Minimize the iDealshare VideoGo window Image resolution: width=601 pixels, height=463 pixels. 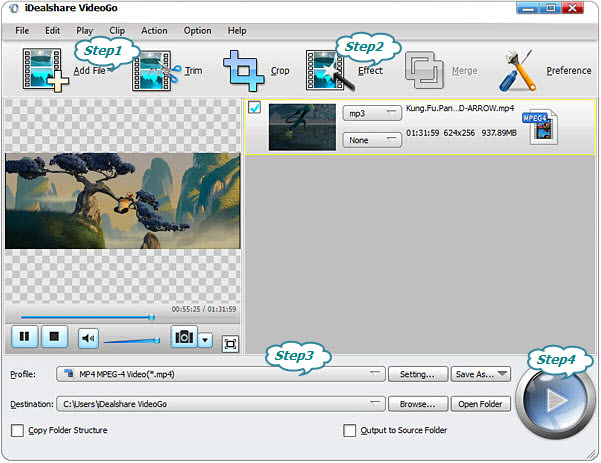pyautogui.click(x=528, y=8)
